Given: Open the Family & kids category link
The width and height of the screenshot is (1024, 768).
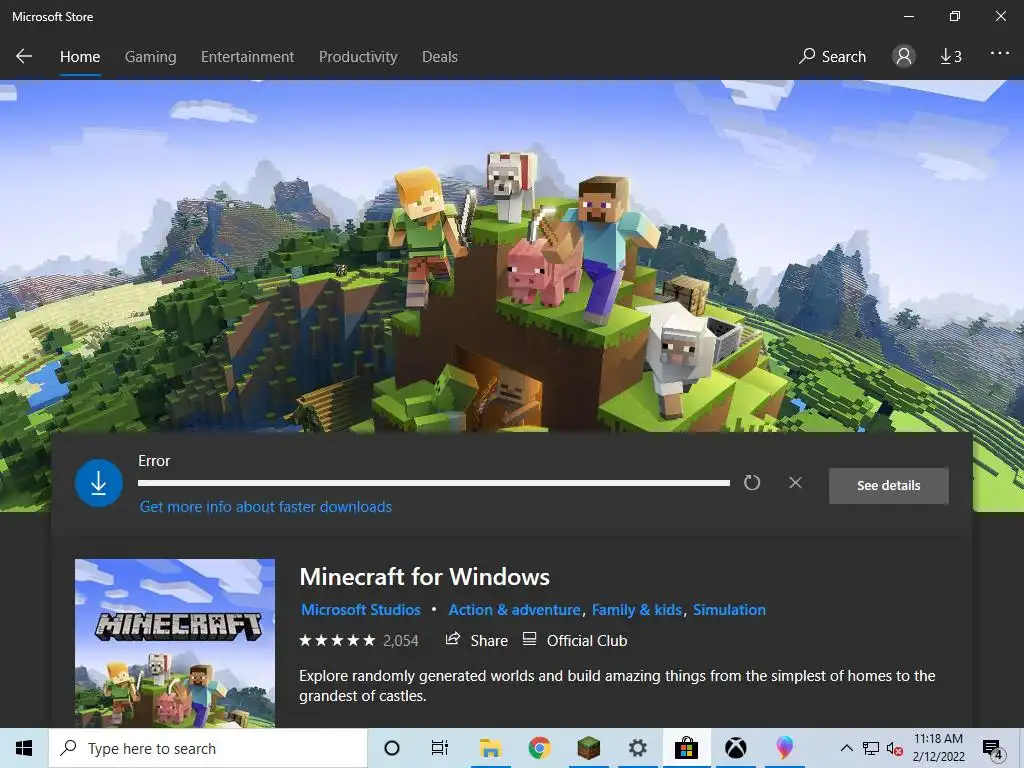Looking at the screenshot, I should [x=637, y=609].
